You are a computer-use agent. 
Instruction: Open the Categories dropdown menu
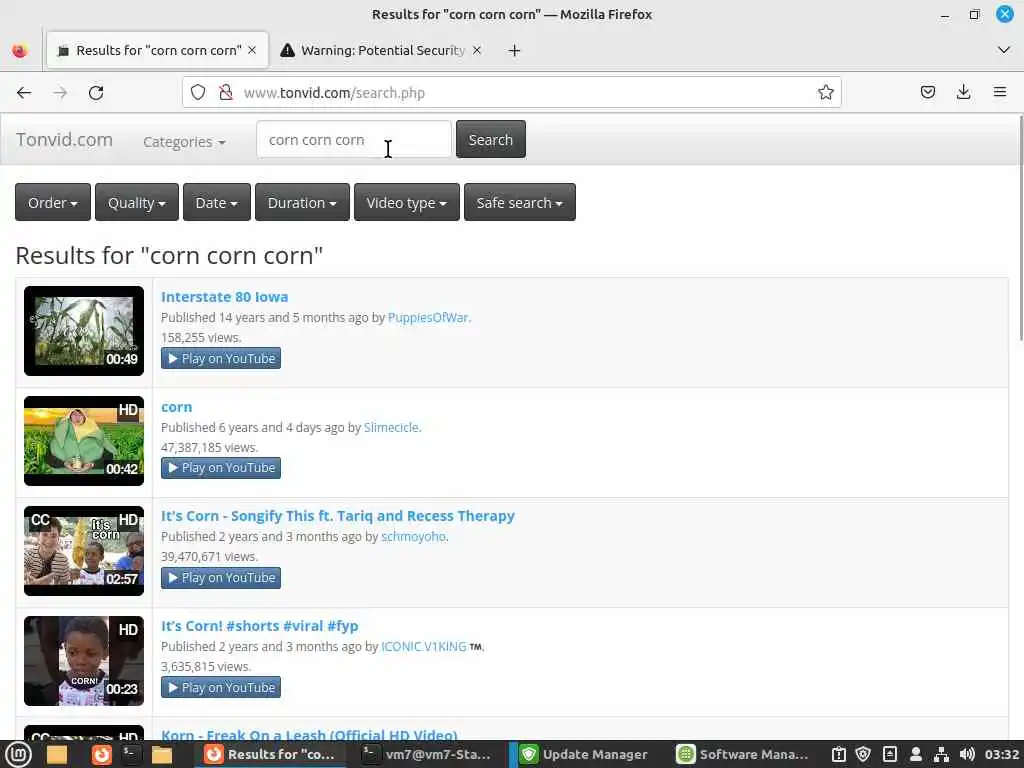click(x=184, y=142)
